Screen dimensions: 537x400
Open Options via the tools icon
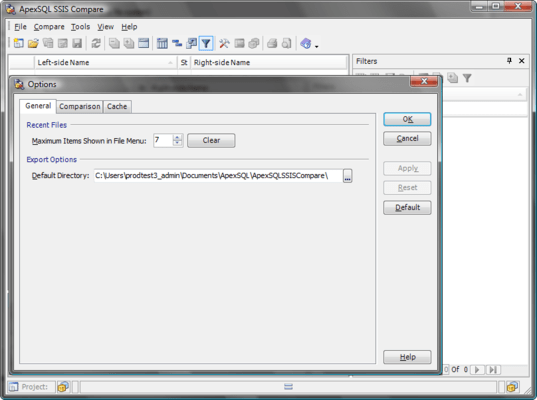pyautogui.click(x=224, y=43)
